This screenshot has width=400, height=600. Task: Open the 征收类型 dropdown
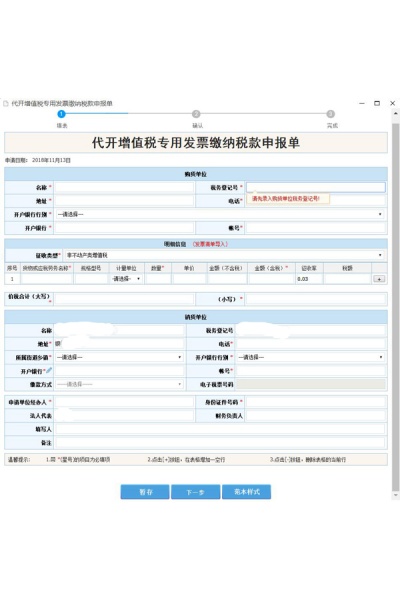pos(225,255)
